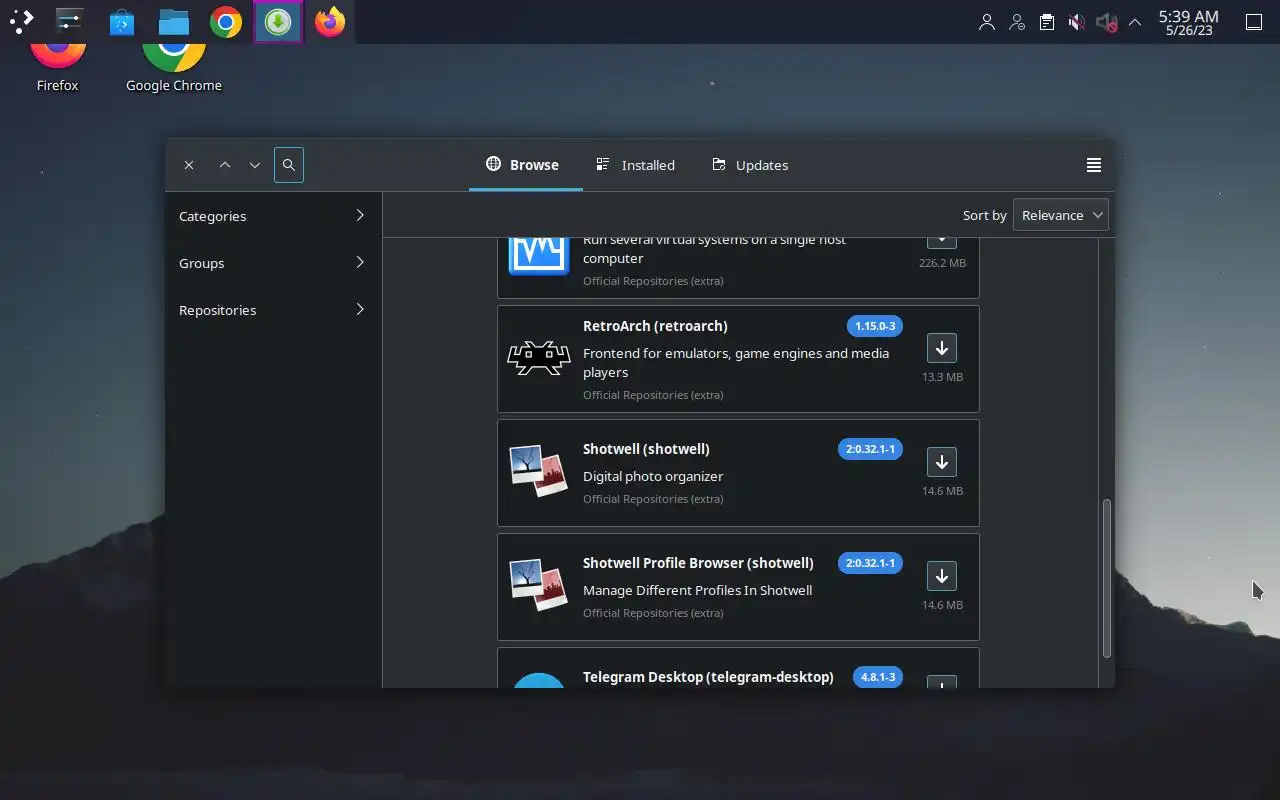Go to previous search result arrow
Screen dimensions: 1280x800
click(225, 165)
